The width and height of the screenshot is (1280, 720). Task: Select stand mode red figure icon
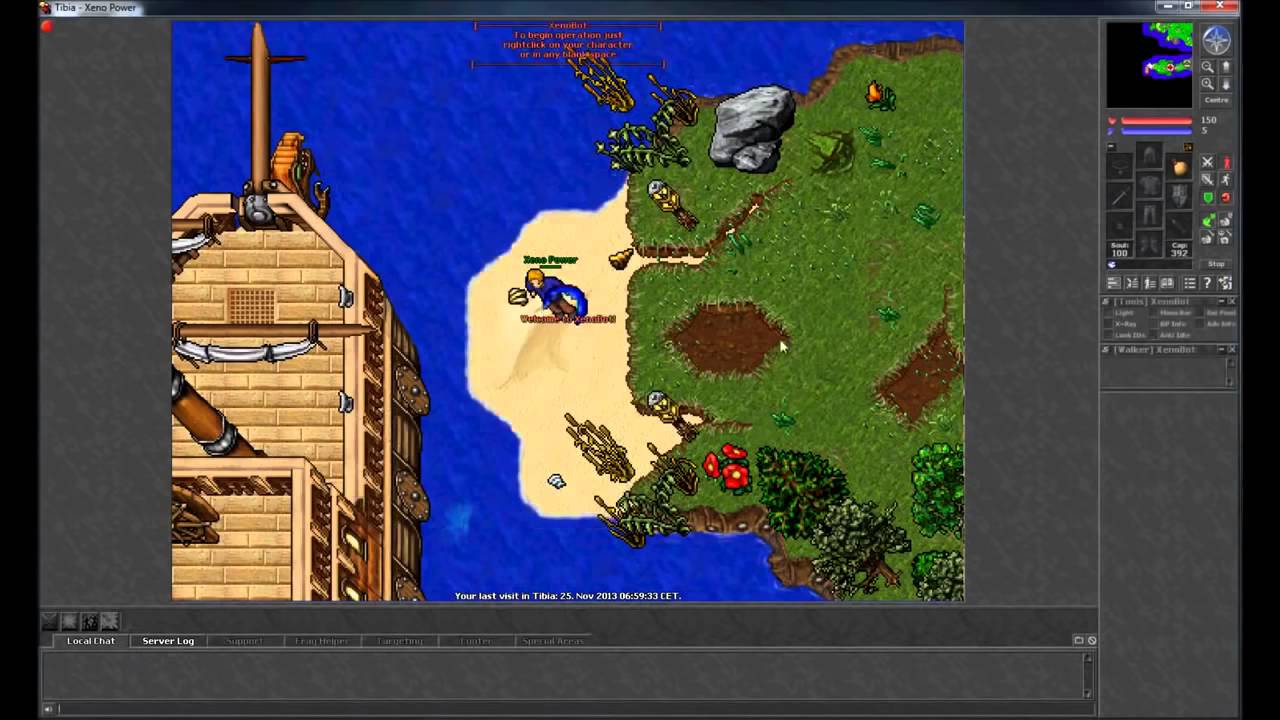pos(1227,162)
